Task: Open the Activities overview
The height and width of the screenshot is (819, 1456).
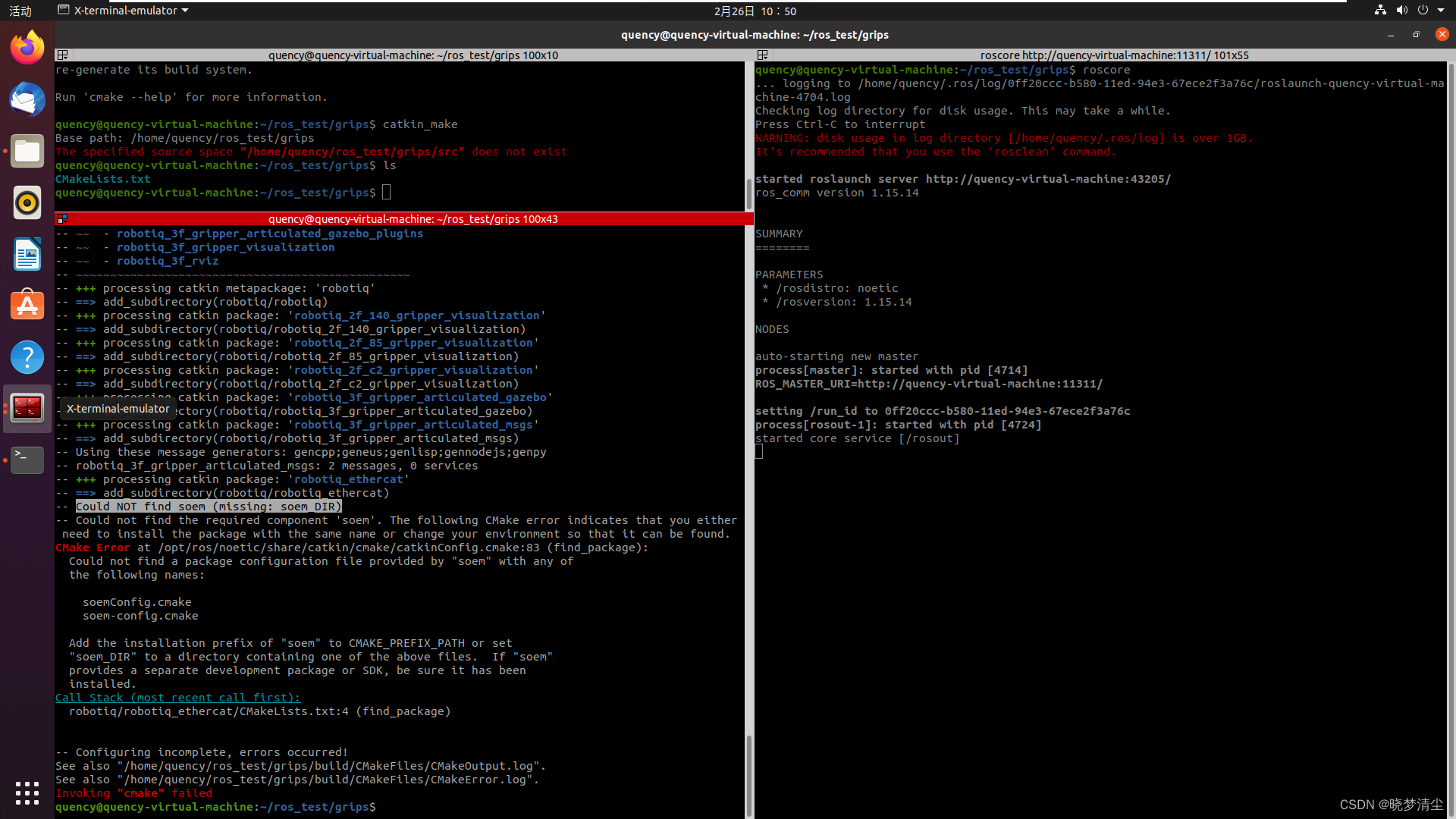Action: point(20,11)
